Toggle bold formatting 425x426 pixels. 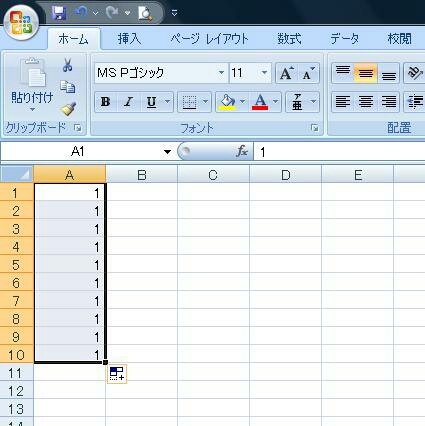click(106, 102)
